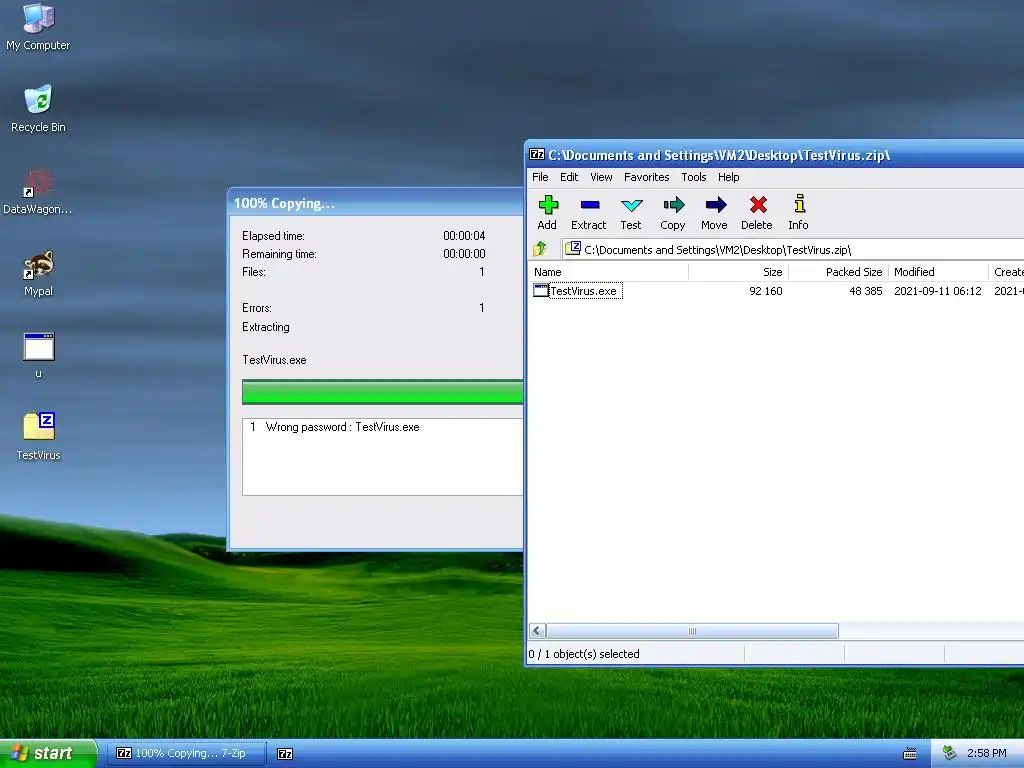
Task: Select the desktop icon labeled u
Action: tap(39, 356)
